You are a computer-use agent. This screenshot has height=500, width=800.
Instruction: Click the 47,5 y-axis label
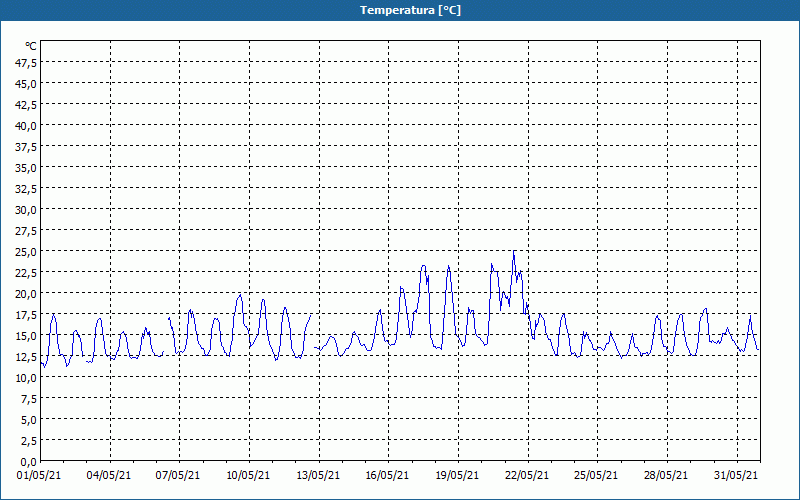coord(27,62)
